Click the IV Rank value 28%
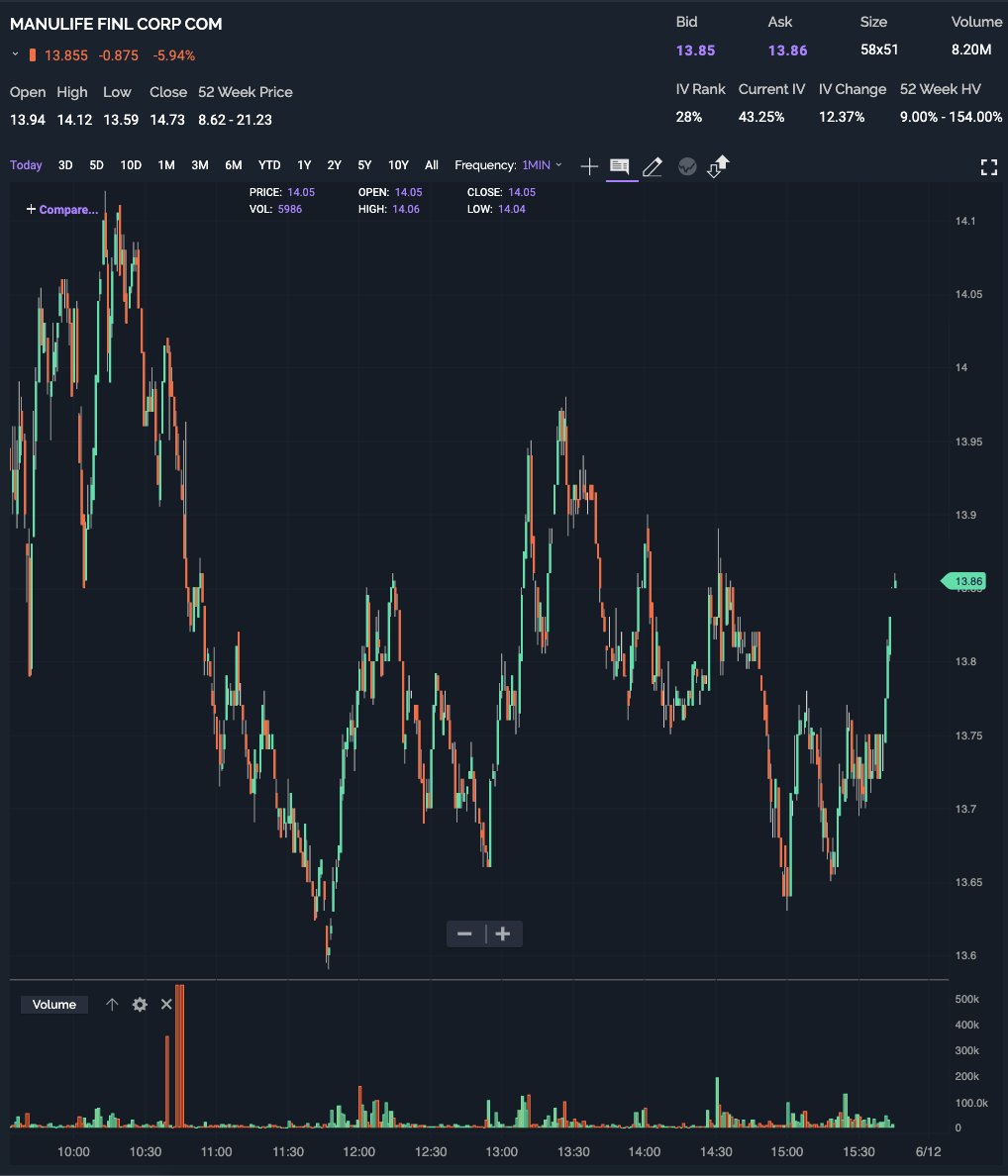 tap(688, 116)
